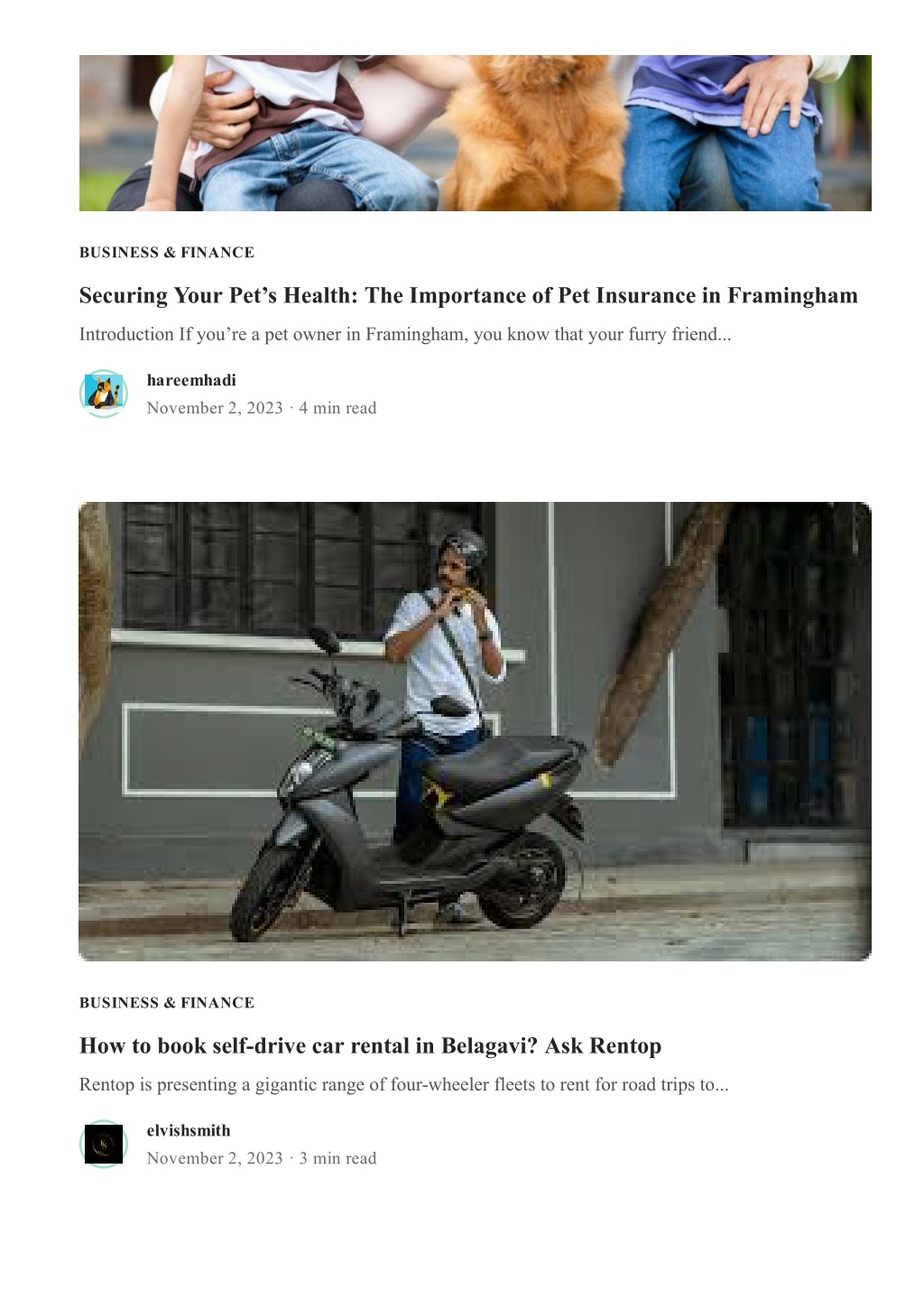The height and width of the screenshot is (1308, 924).
Task: Open elvishsmith's avatar icon
Action: click(104, 1144)
